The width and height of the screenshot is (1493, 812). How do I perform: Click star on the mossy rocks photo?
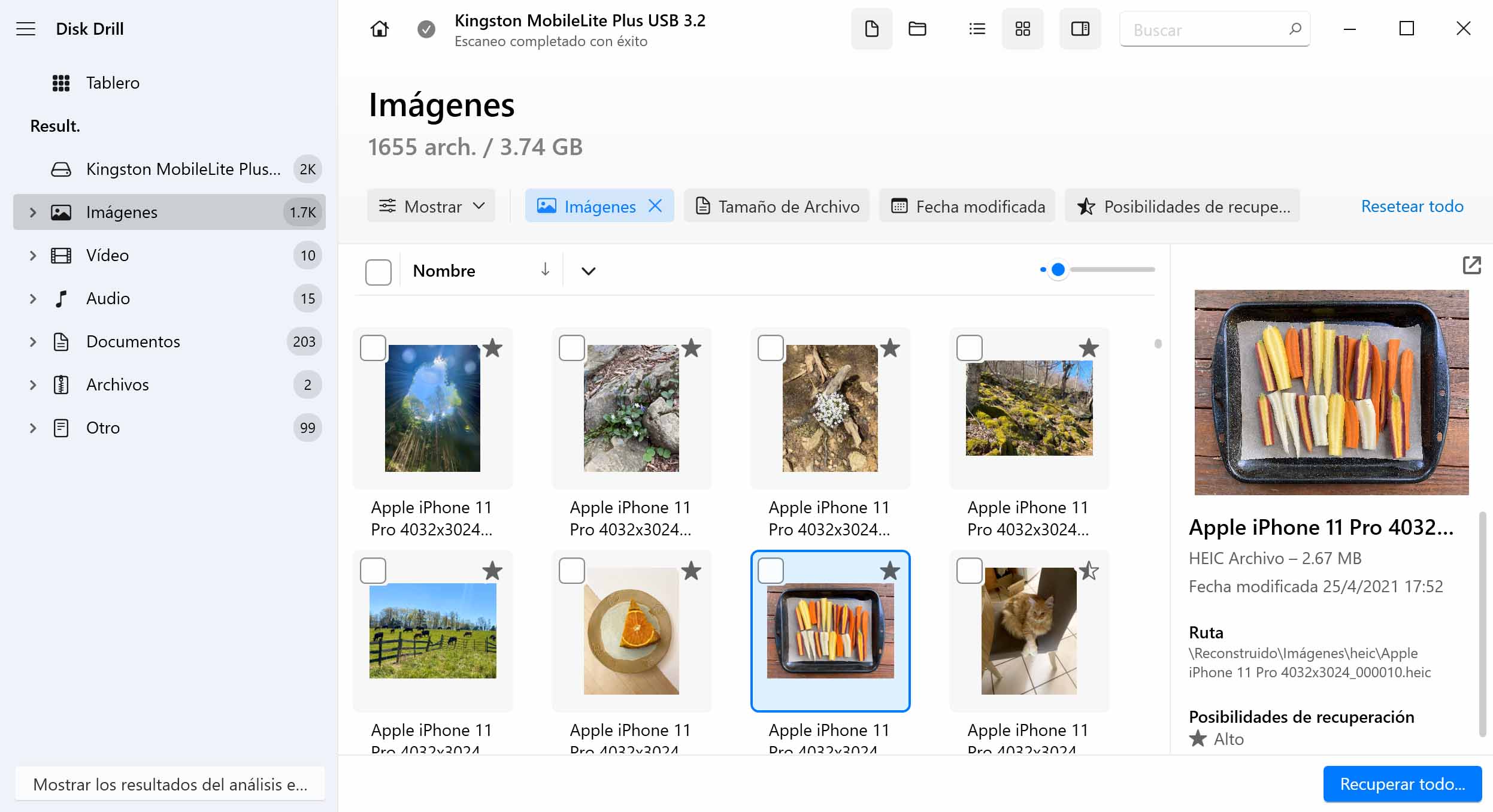(x=1089, y=348)
